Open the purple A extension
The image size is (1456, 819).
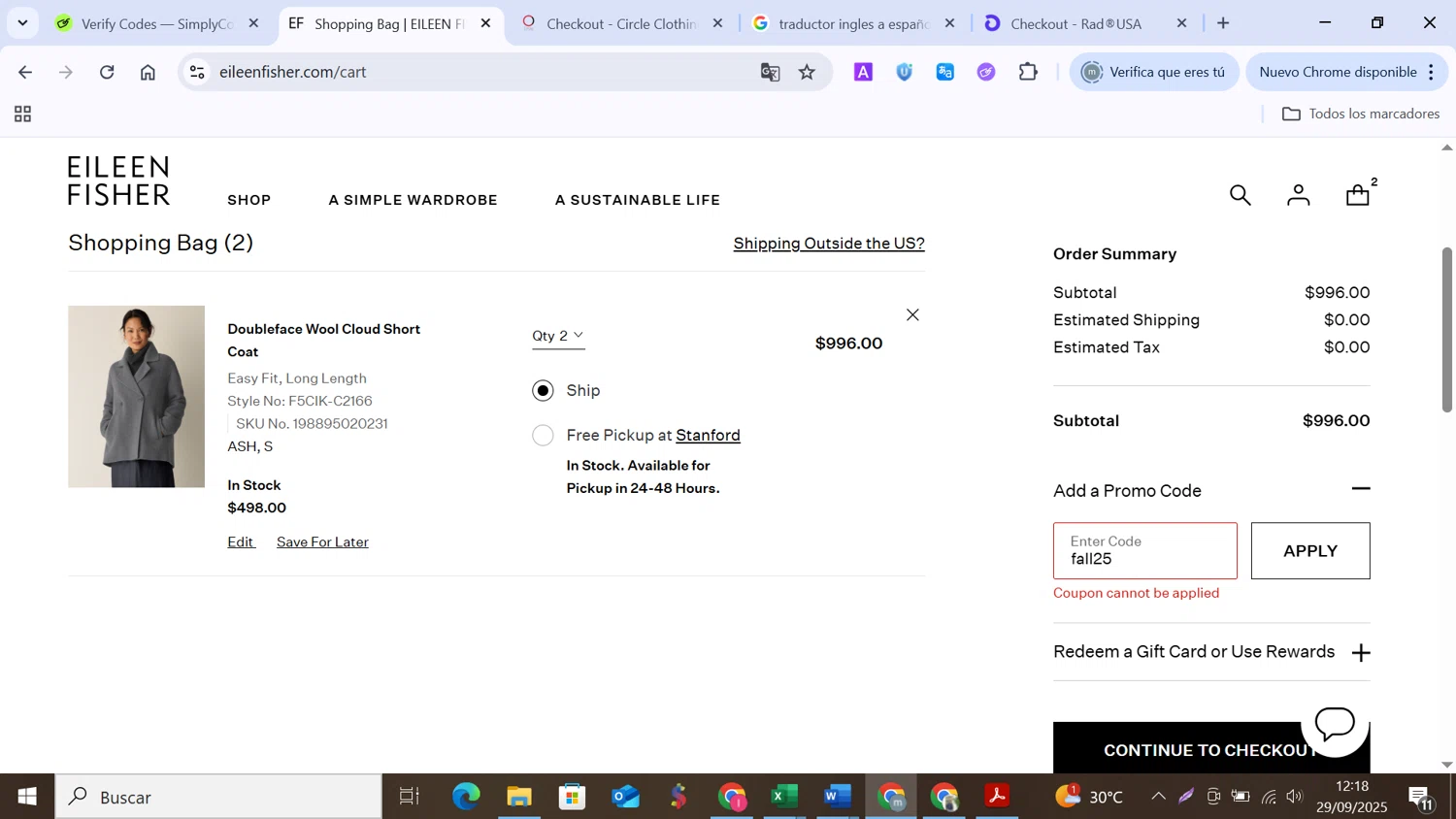click(x=863, y=72)
